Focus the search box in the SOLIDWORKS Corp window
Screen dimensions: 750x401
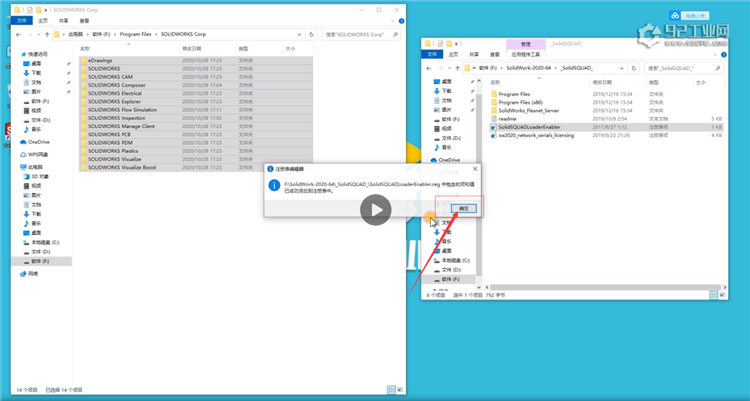tap(362, 34)
